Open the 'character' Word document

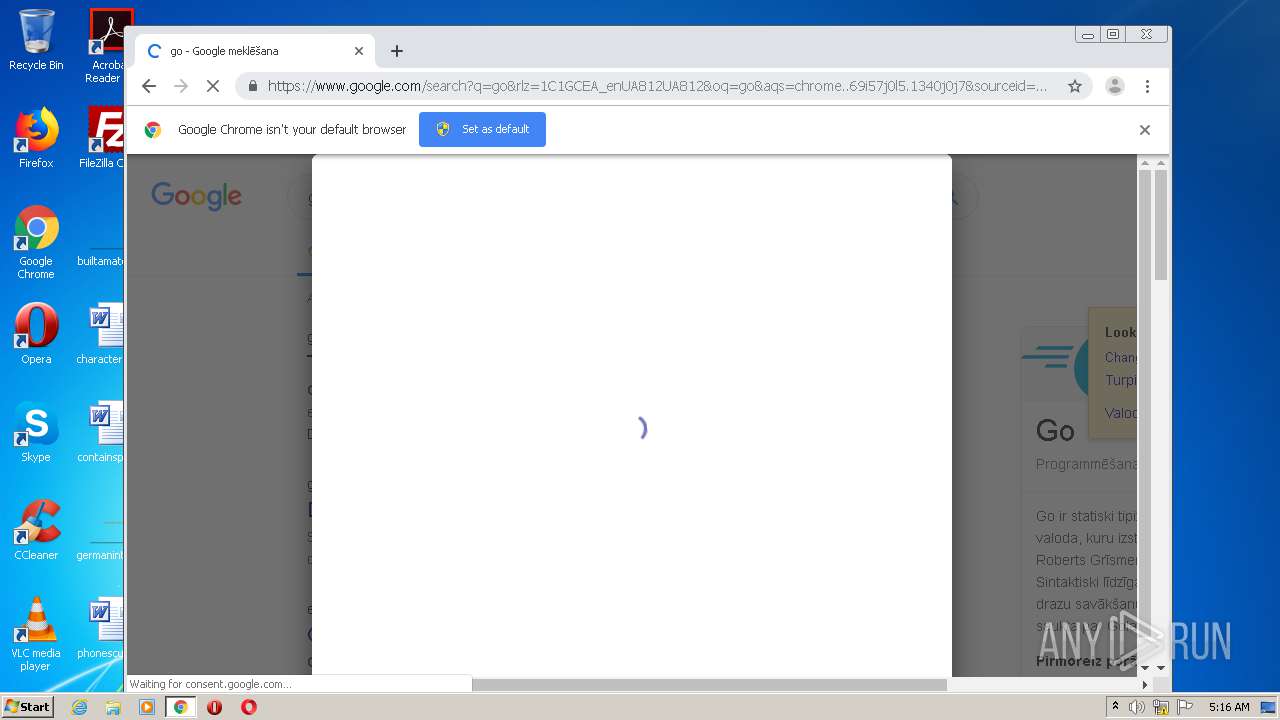coord(103,334)
